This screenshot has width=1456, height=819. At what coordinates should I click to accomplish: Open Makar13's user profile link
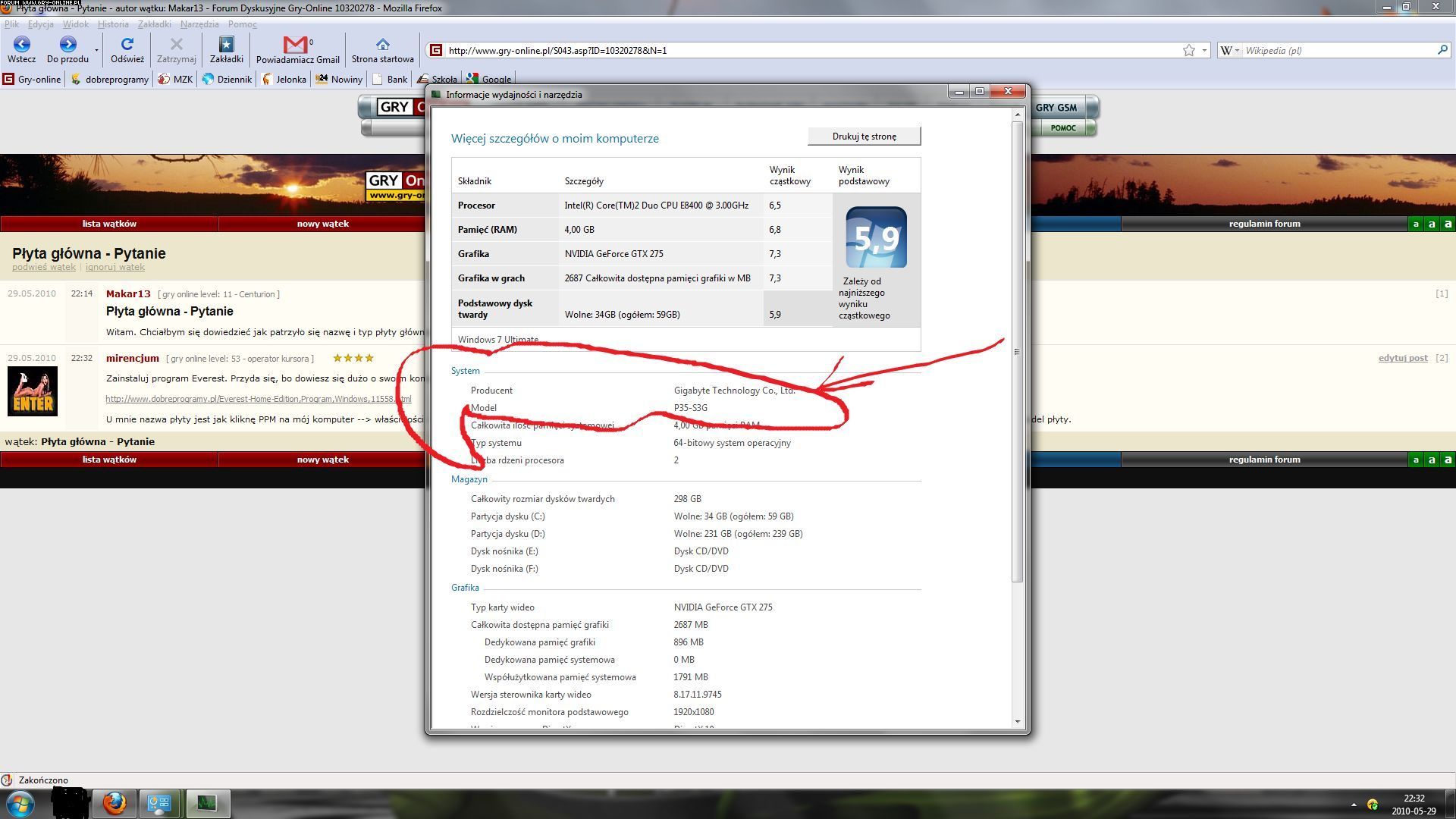pos(128,293)
